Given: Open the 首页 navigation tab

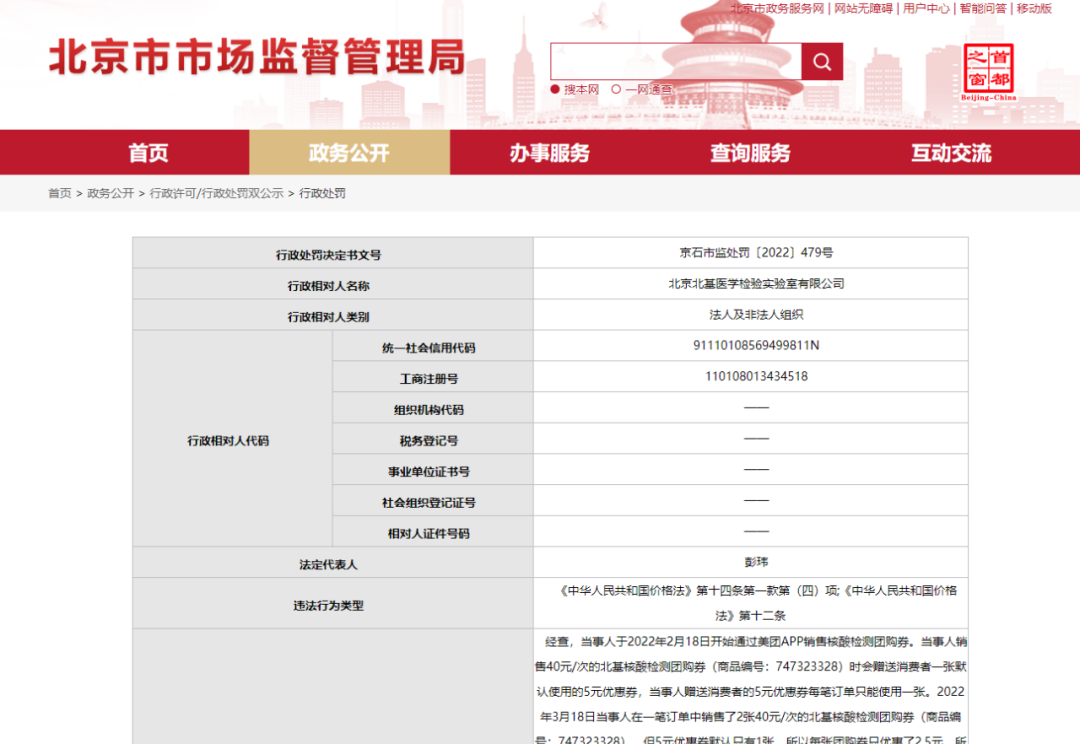Looking at the screenshot, I should 148,153.
